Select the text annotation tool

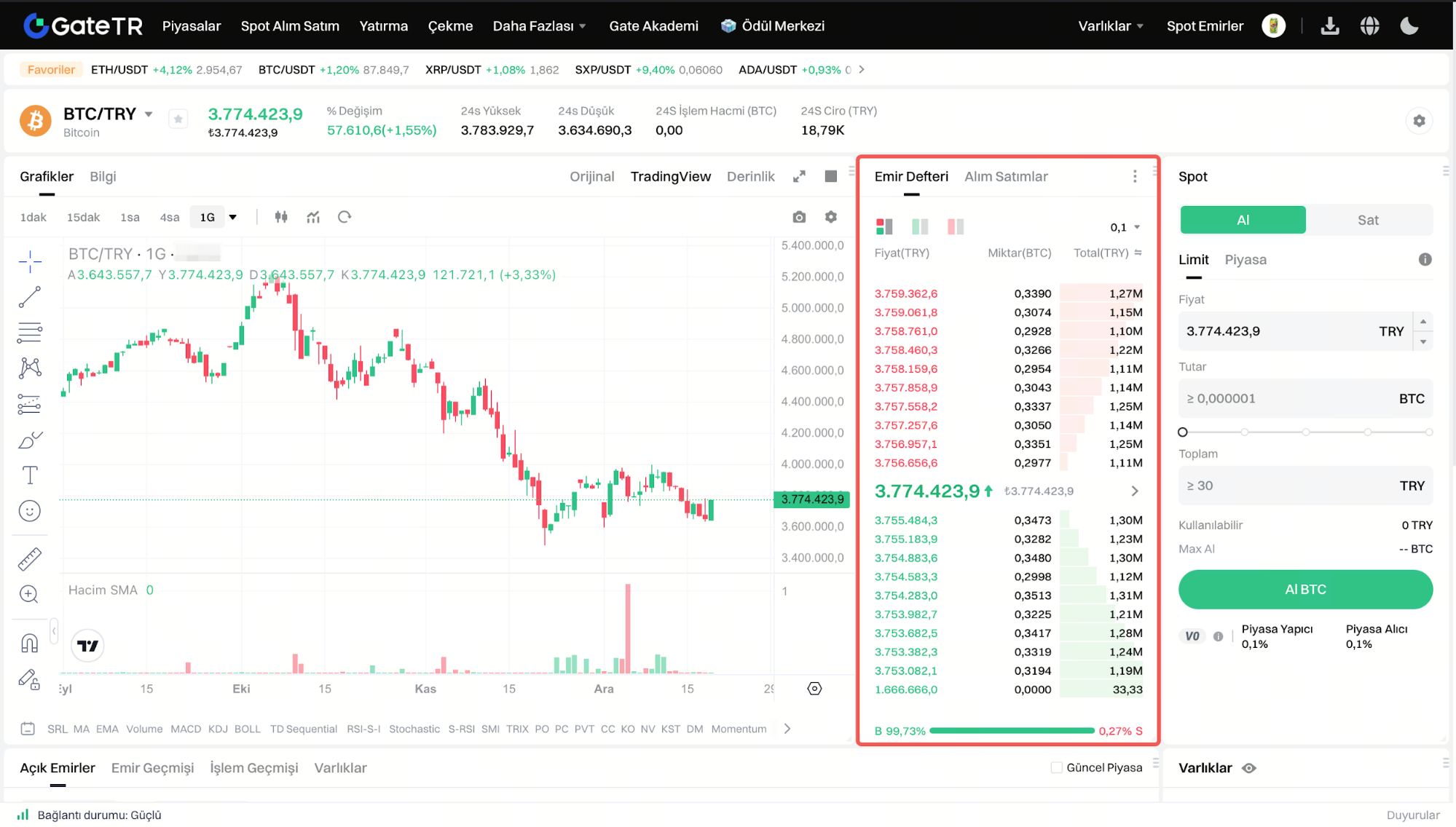30,475
